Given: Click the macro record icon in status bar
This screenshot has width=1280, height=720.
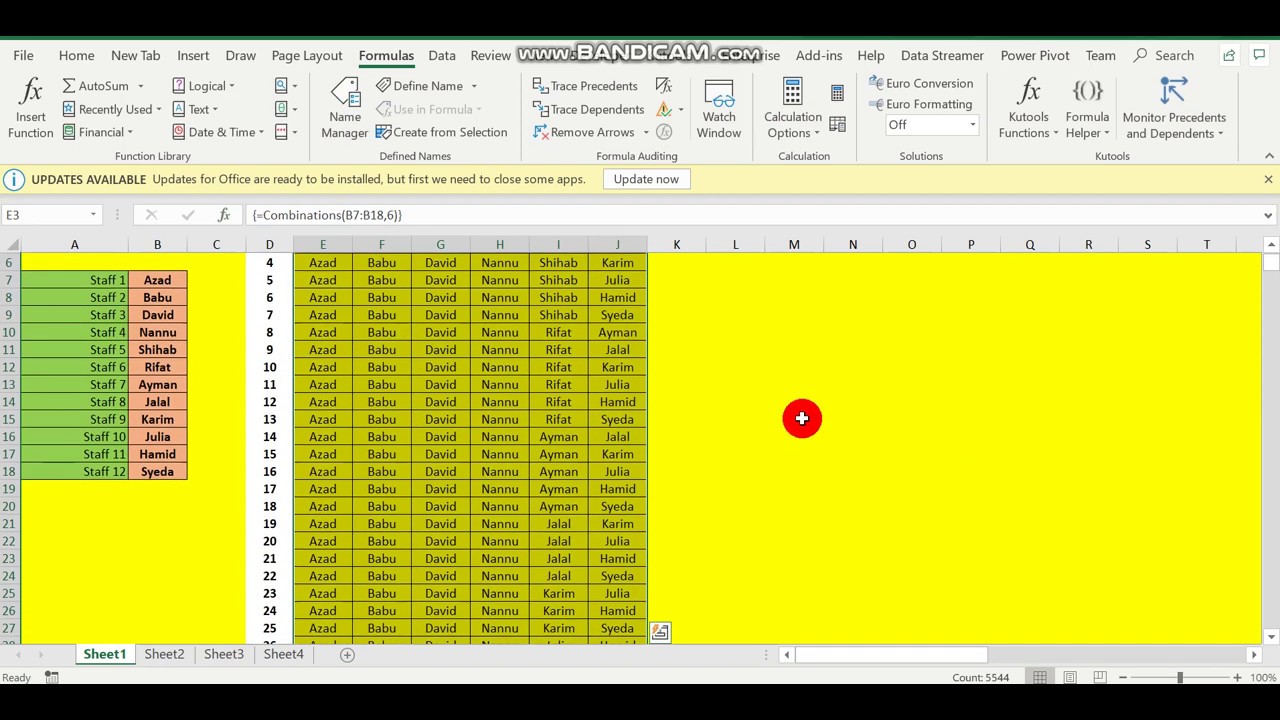Looking at the screenshot, I should (51, 677).
